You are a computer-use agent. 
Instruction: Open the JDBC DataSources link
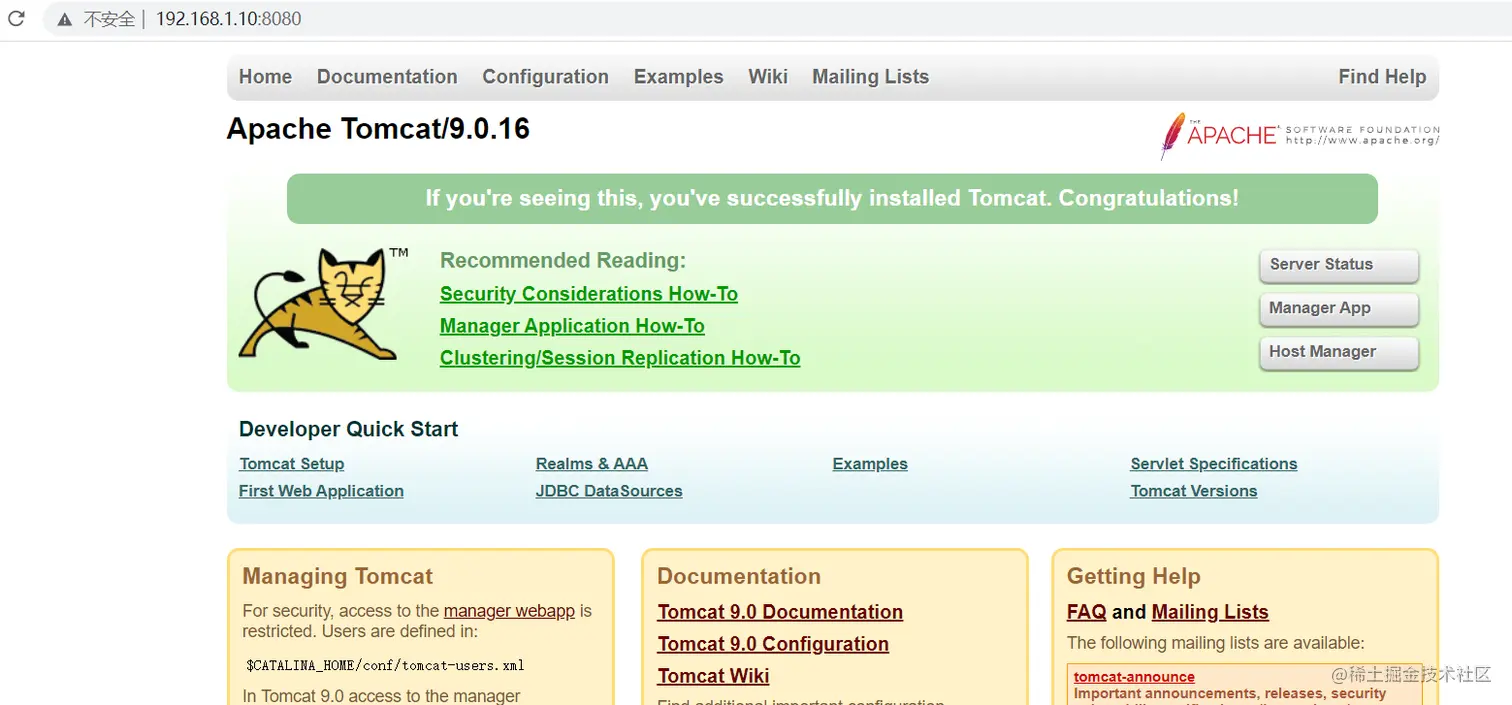pos(609,491)
